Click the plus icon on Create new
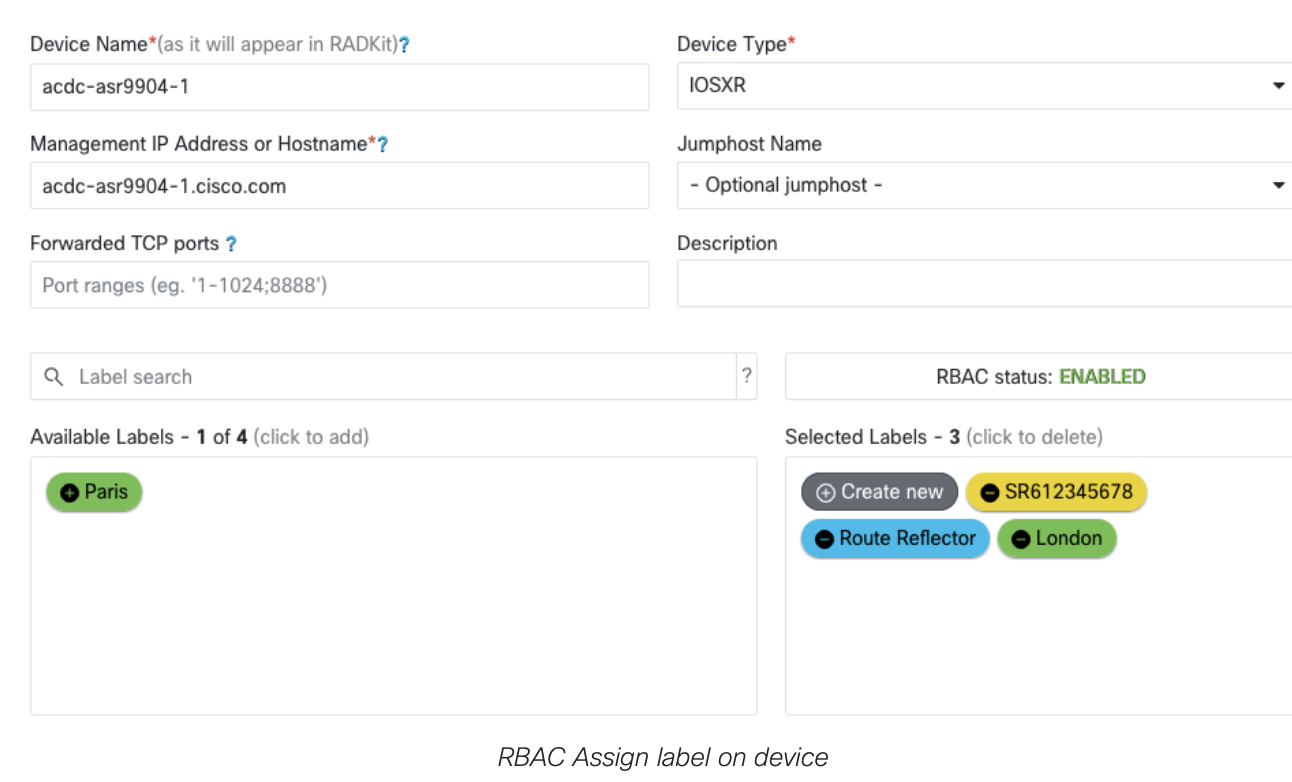The width and height of the screenshot is (1292, 782). [x=826, y=492]
